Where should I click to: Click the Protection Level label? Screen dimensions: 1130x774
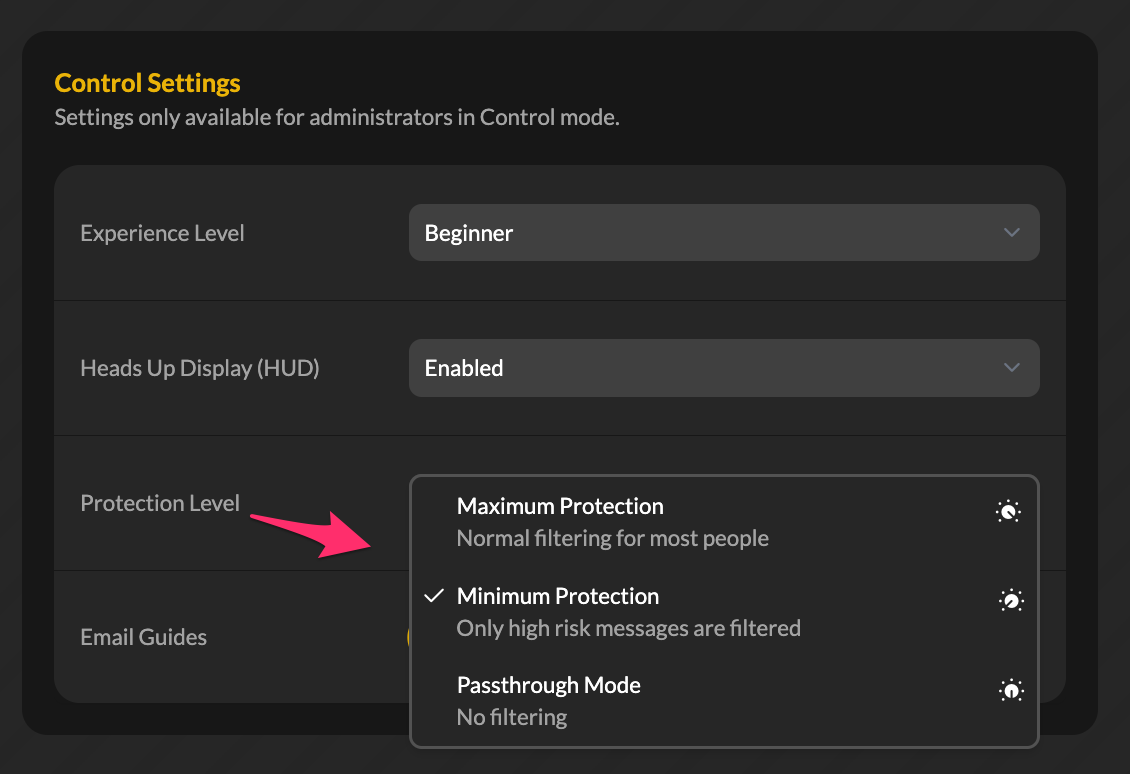[160, 503]
